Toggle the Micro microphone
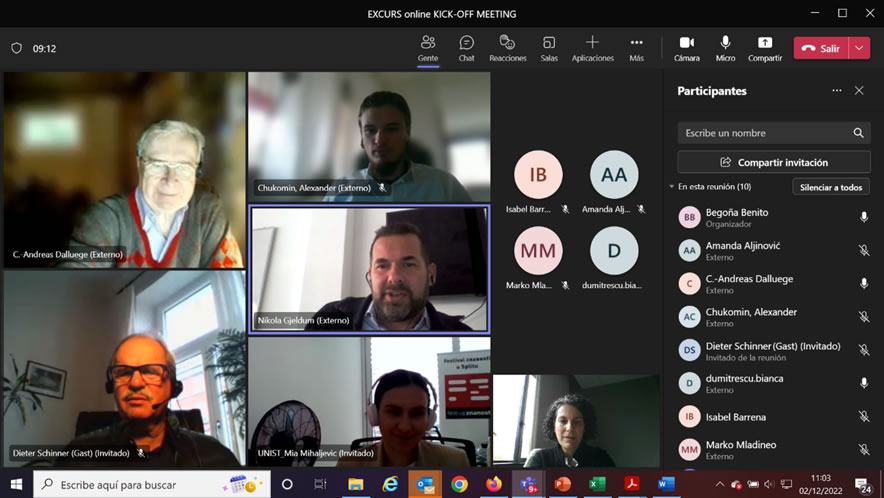This screenshot has width=884, height=498. pos(725,49)
